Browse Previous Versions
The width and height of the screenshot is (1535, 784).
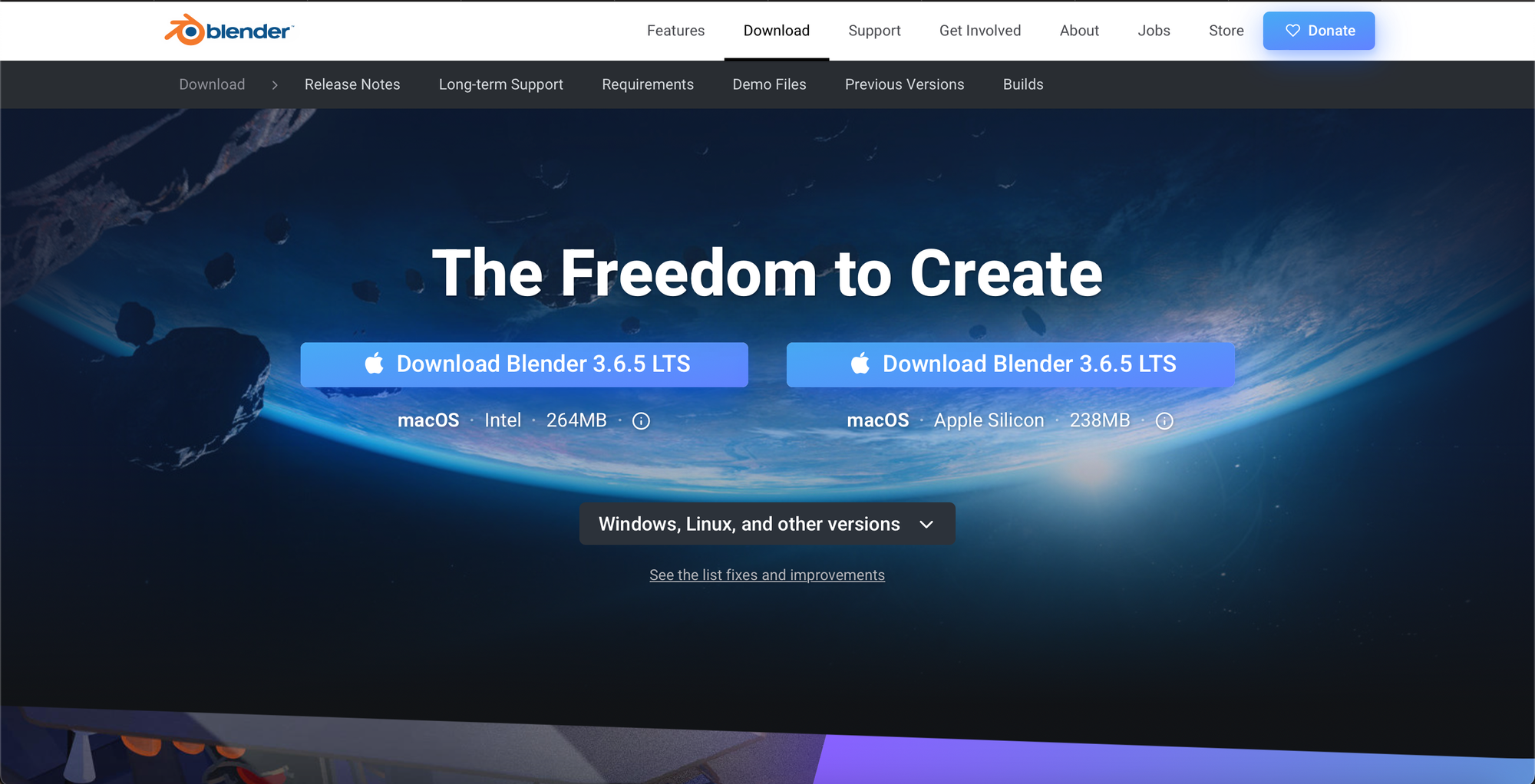pyautogui.click(x=904, y=84)
